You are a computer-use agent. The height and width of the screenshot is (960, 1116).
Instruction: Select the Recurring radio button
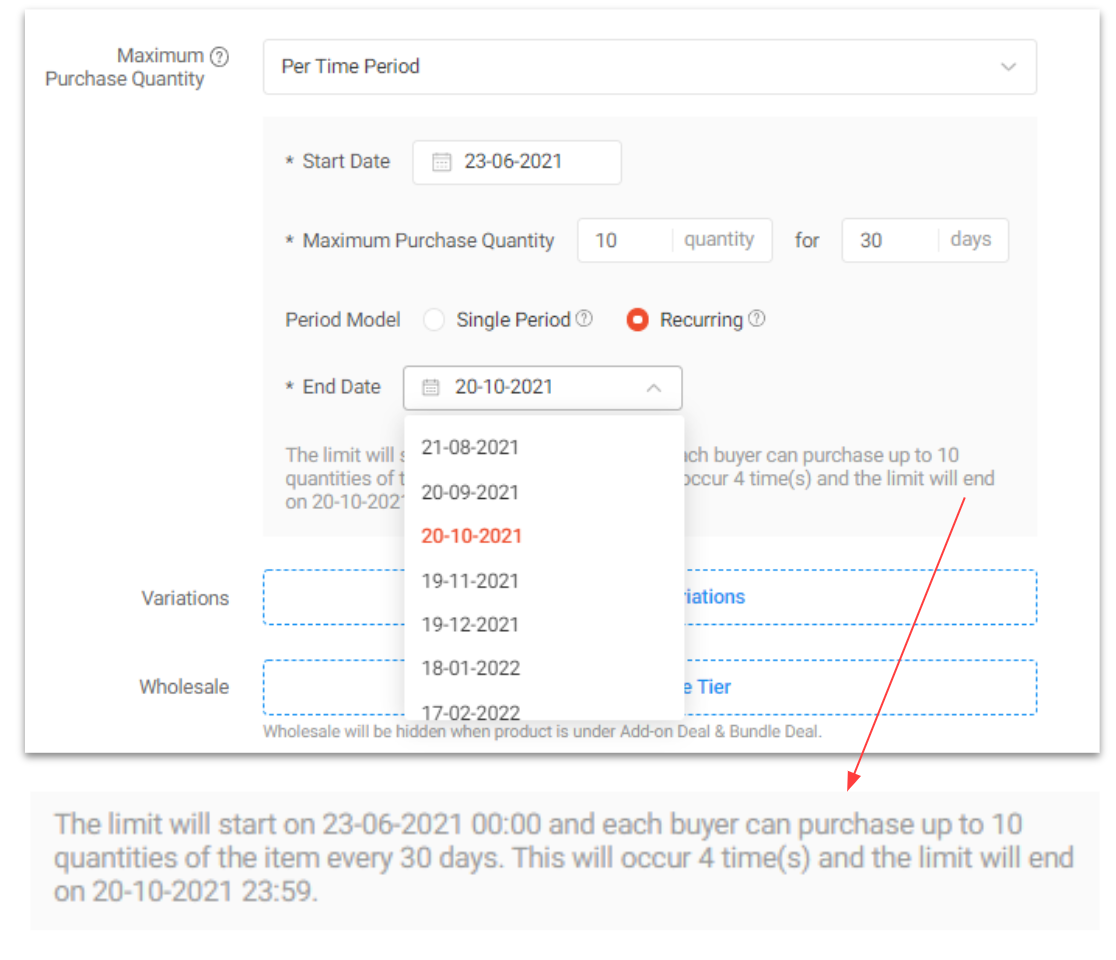click(x=638, y=319)
